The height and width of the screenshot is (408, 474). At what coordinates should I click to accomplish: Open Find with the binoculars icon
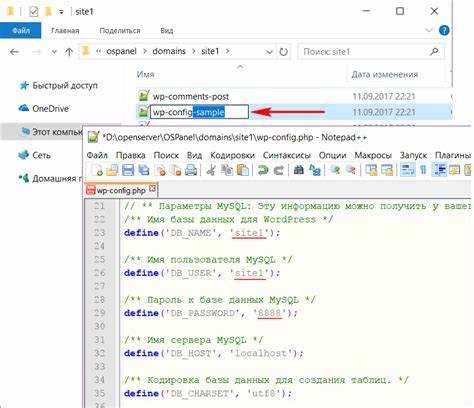pyautogui.click(x=299, y=170)
